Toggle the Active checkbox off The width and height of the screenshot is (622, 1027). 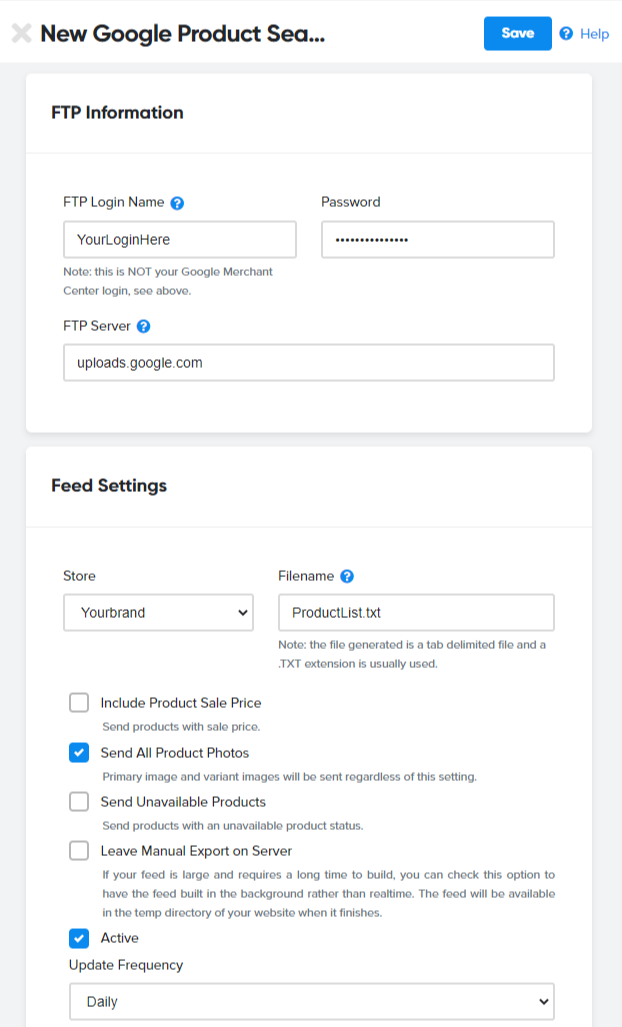[79, 938]
